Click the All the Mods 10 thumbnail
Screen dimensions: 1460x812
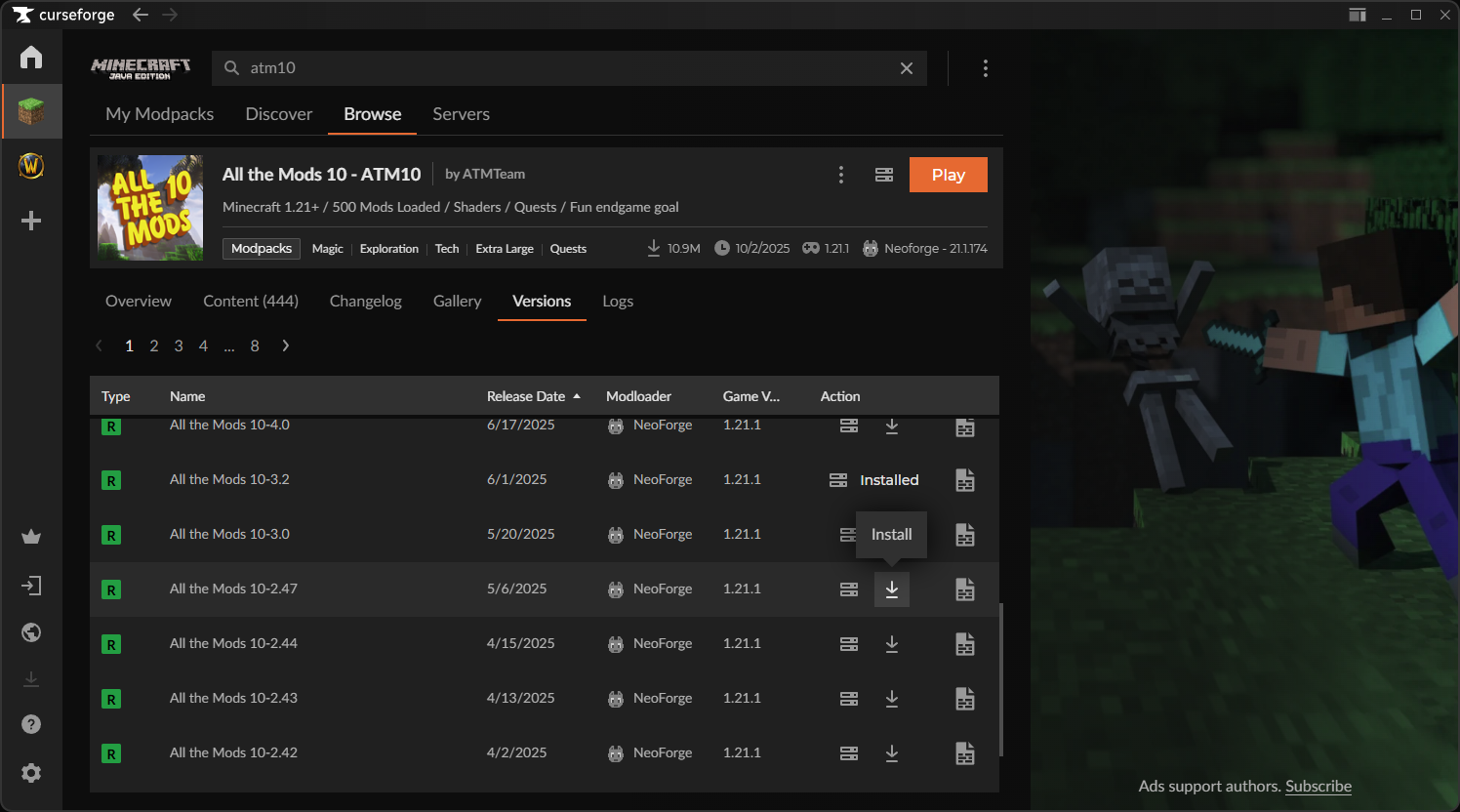[x=150, y=208]
